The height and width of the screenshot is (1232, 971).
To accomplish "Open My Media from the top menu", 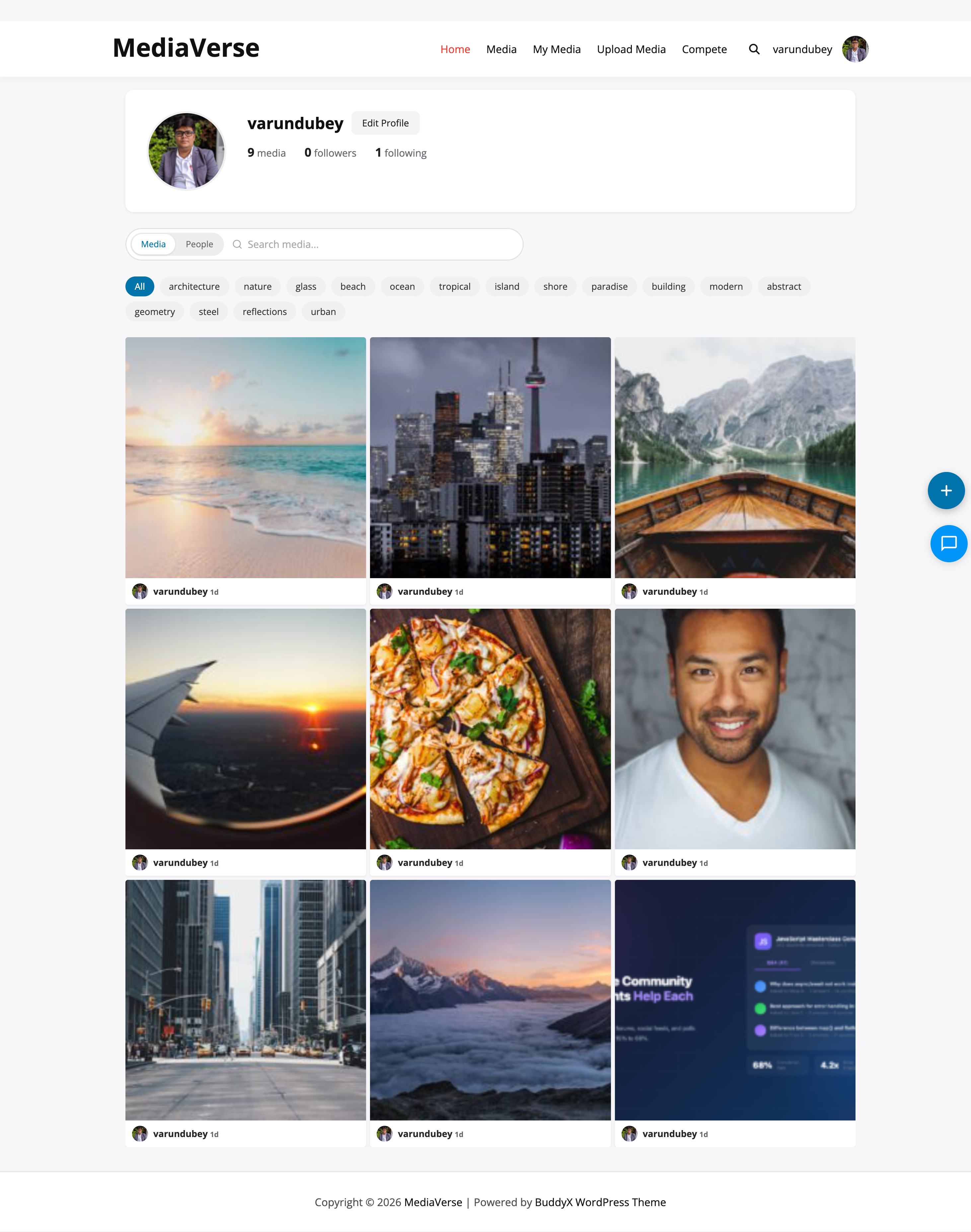I will click(556, 49).
